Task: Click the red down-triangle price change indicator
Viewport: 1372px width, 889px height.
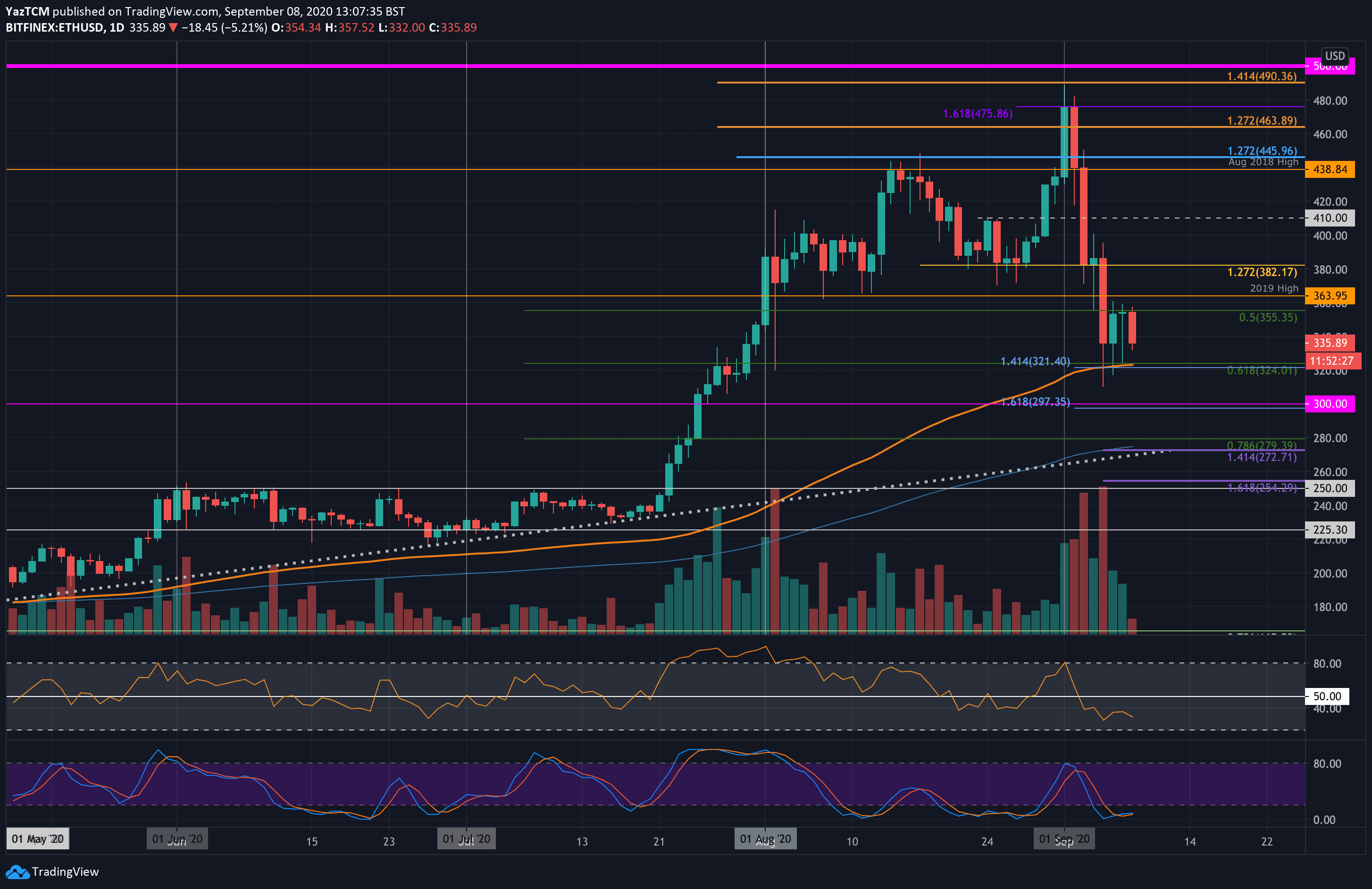Action: click(173, 28)
